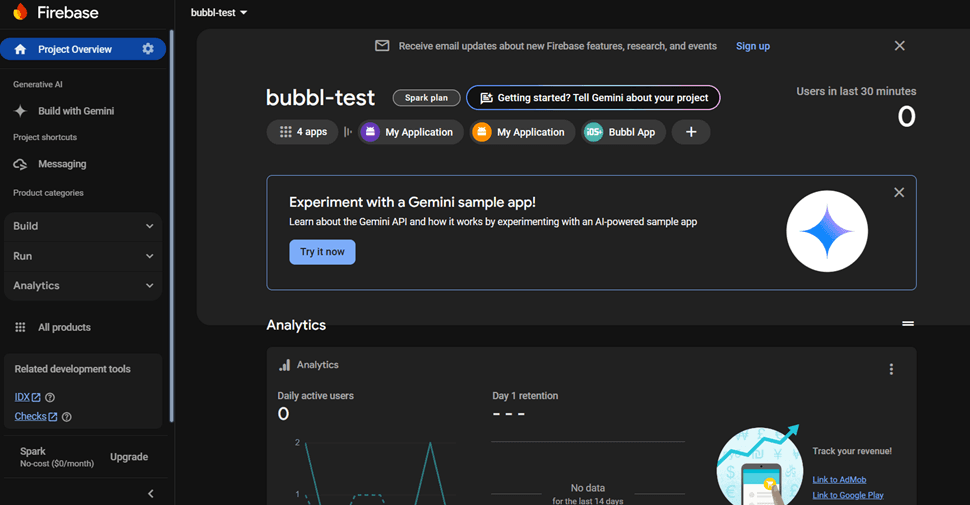Open the bubbl-test project dropdown
Viewport: 970px width, 505px height.
tap(218, 12)
